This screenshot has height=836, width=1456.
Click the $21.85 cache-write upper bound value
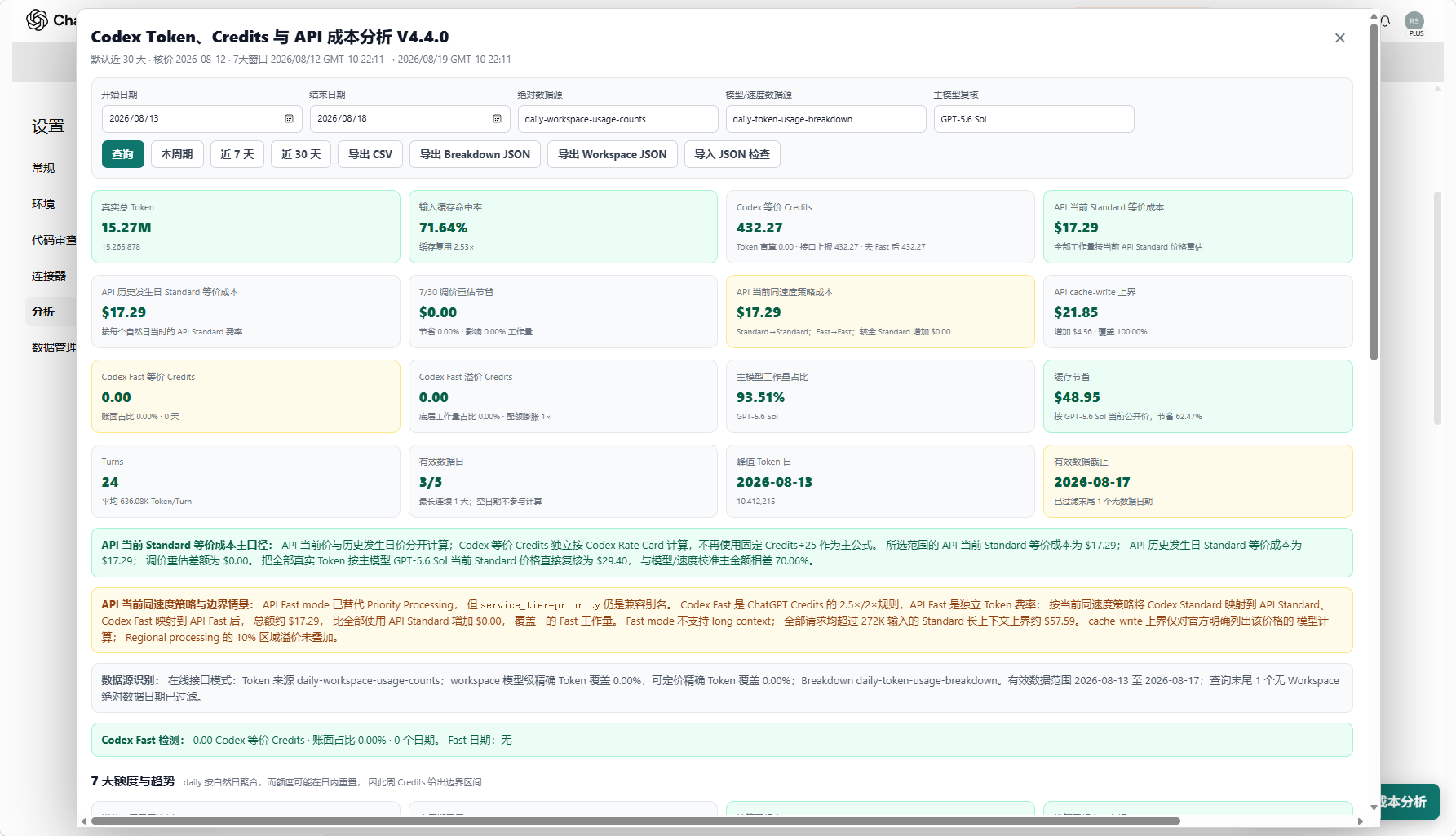click(1076, 313)
